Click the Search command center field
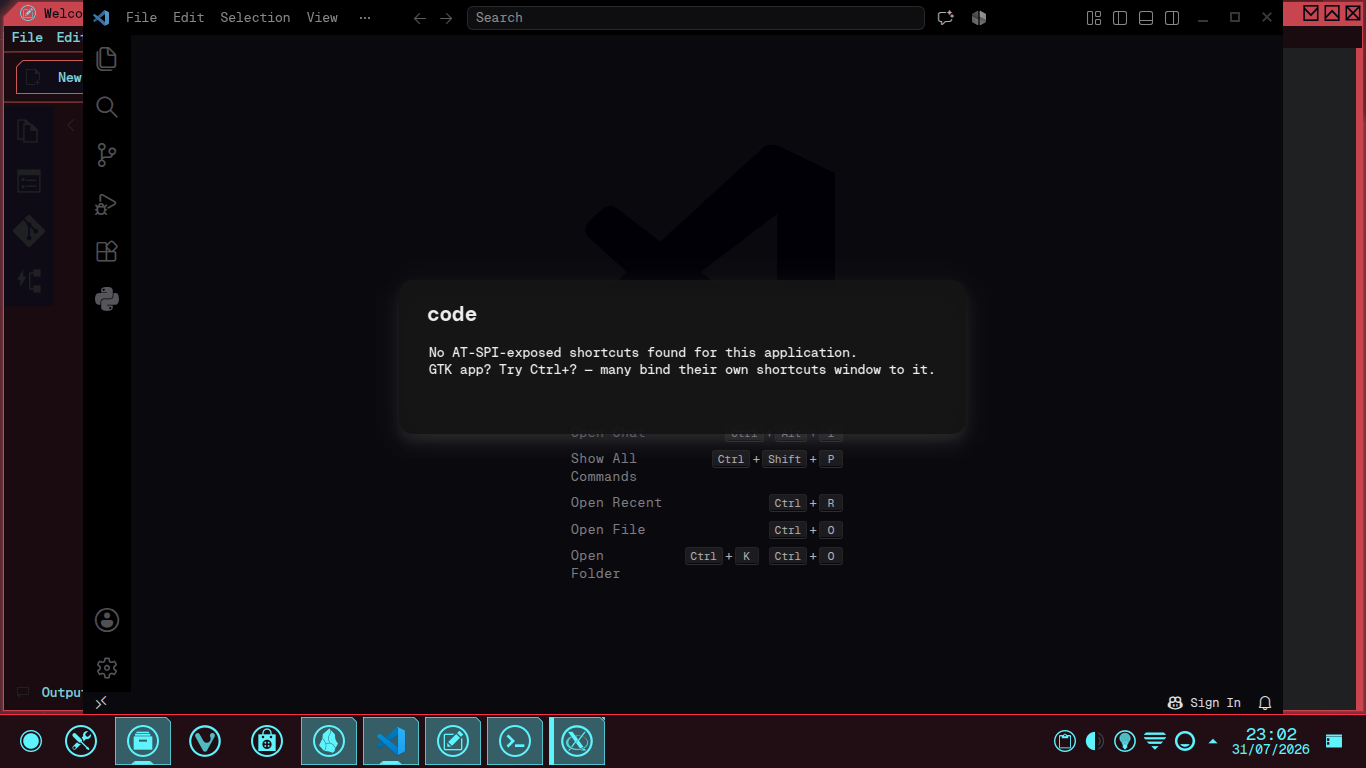This screenshot has height=768, width=1366. point(695,18)
